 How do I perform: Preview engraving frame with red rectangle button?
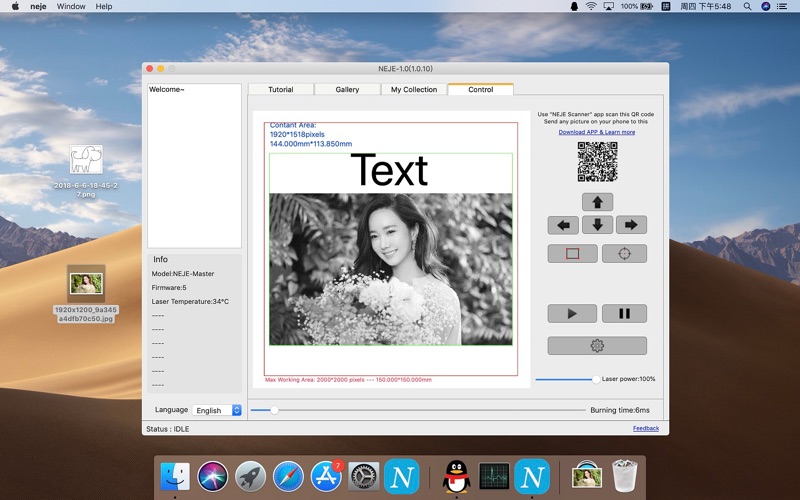[572, 254]
